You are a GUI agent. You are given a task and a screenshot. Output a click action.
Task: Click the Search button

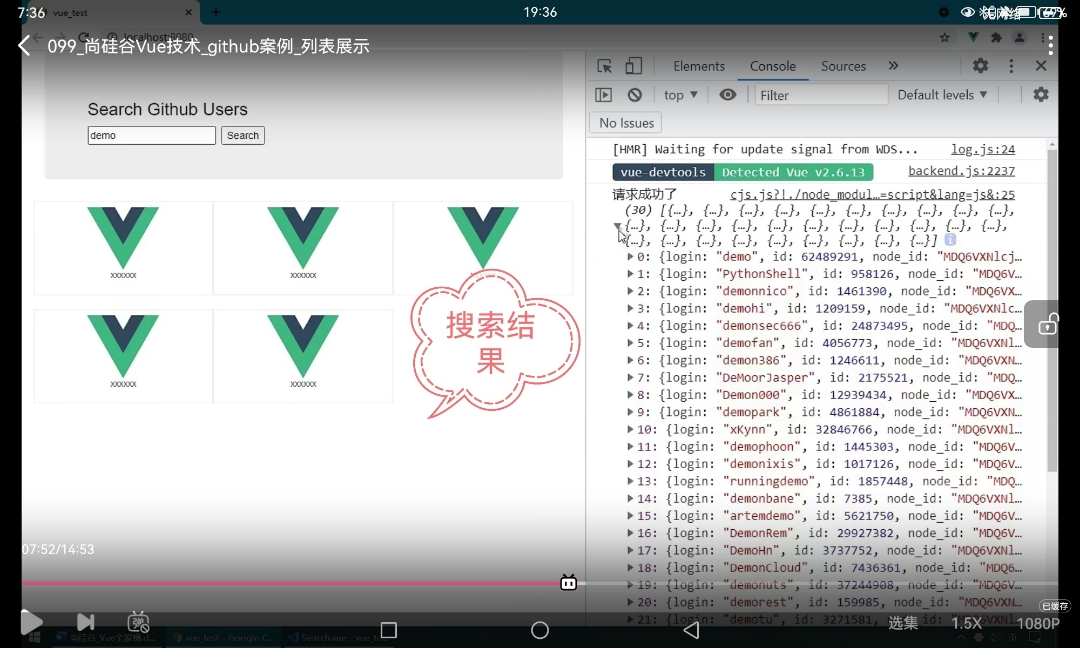tap(242, 136)
